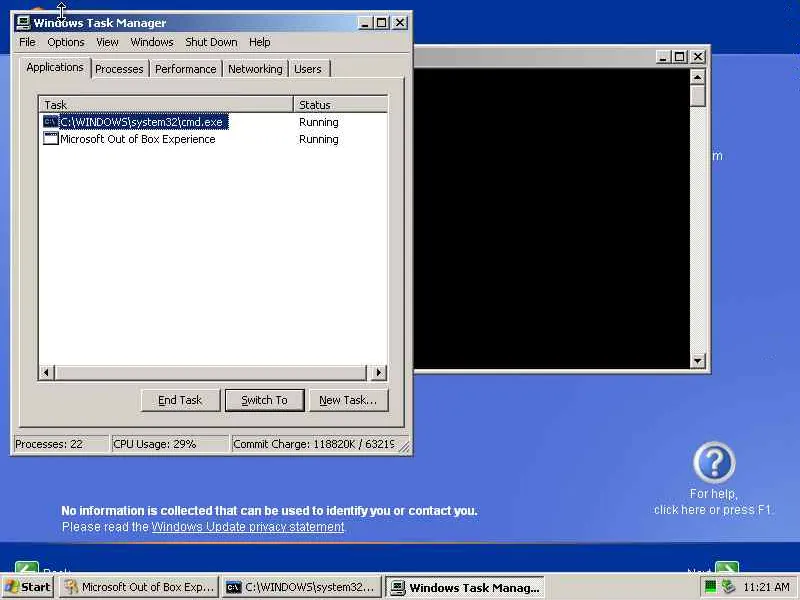
Task: Click the green Back arrow button
Action: click(x=27, y=566)
